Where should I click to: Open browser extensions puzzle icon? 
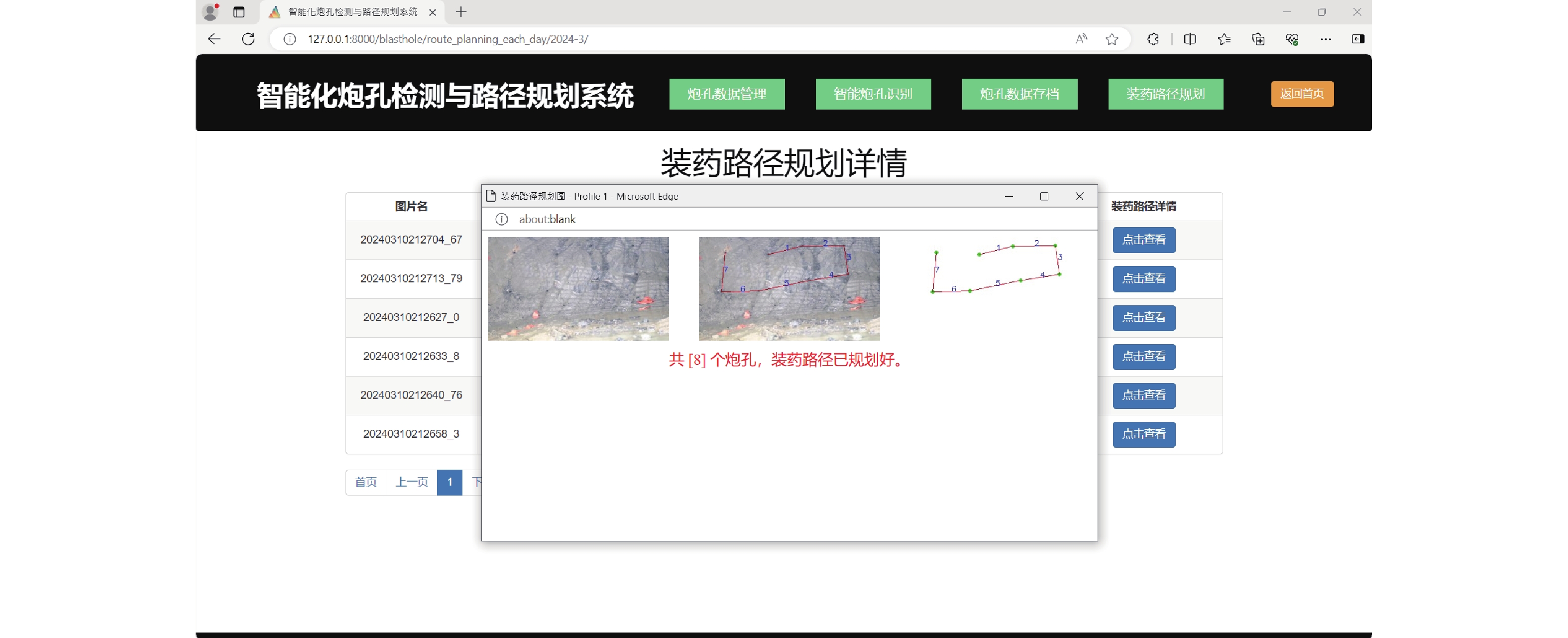pos(1153,39)
